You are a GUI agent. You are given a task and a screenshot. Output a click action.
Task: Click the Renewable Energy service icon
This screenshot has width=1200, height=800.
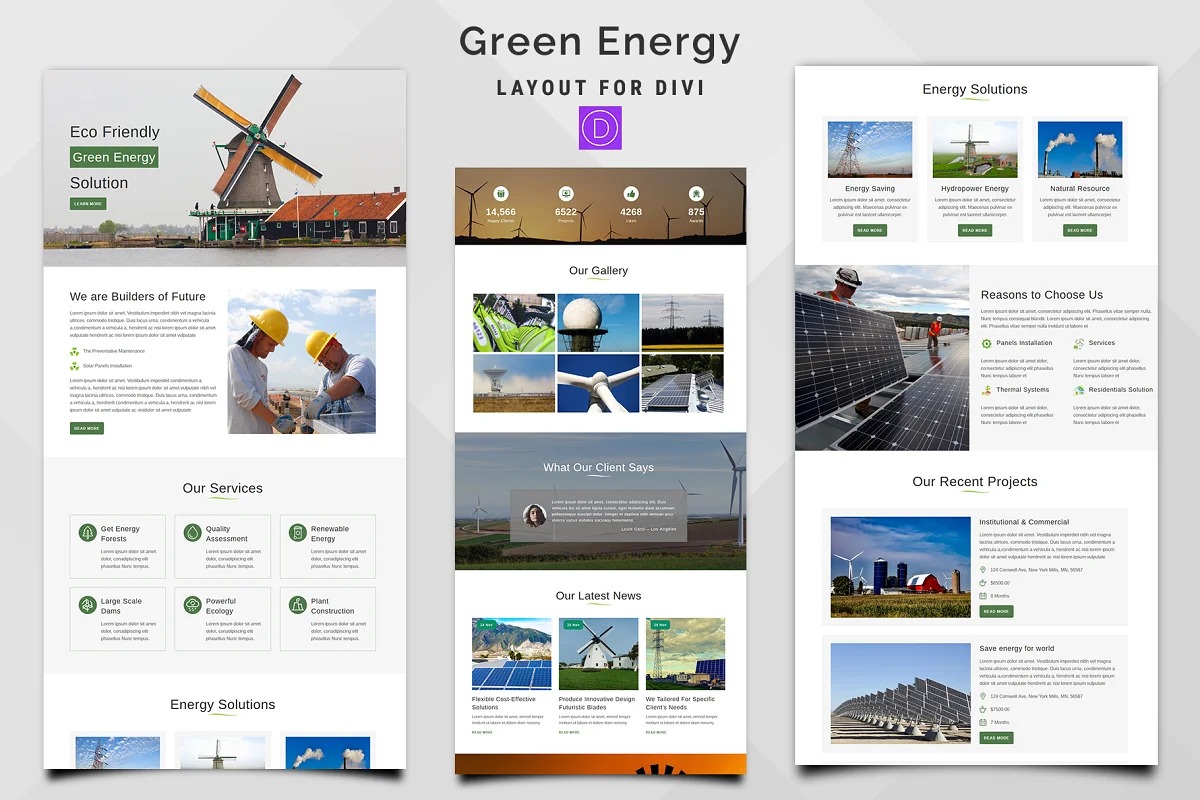pos(297,533)
